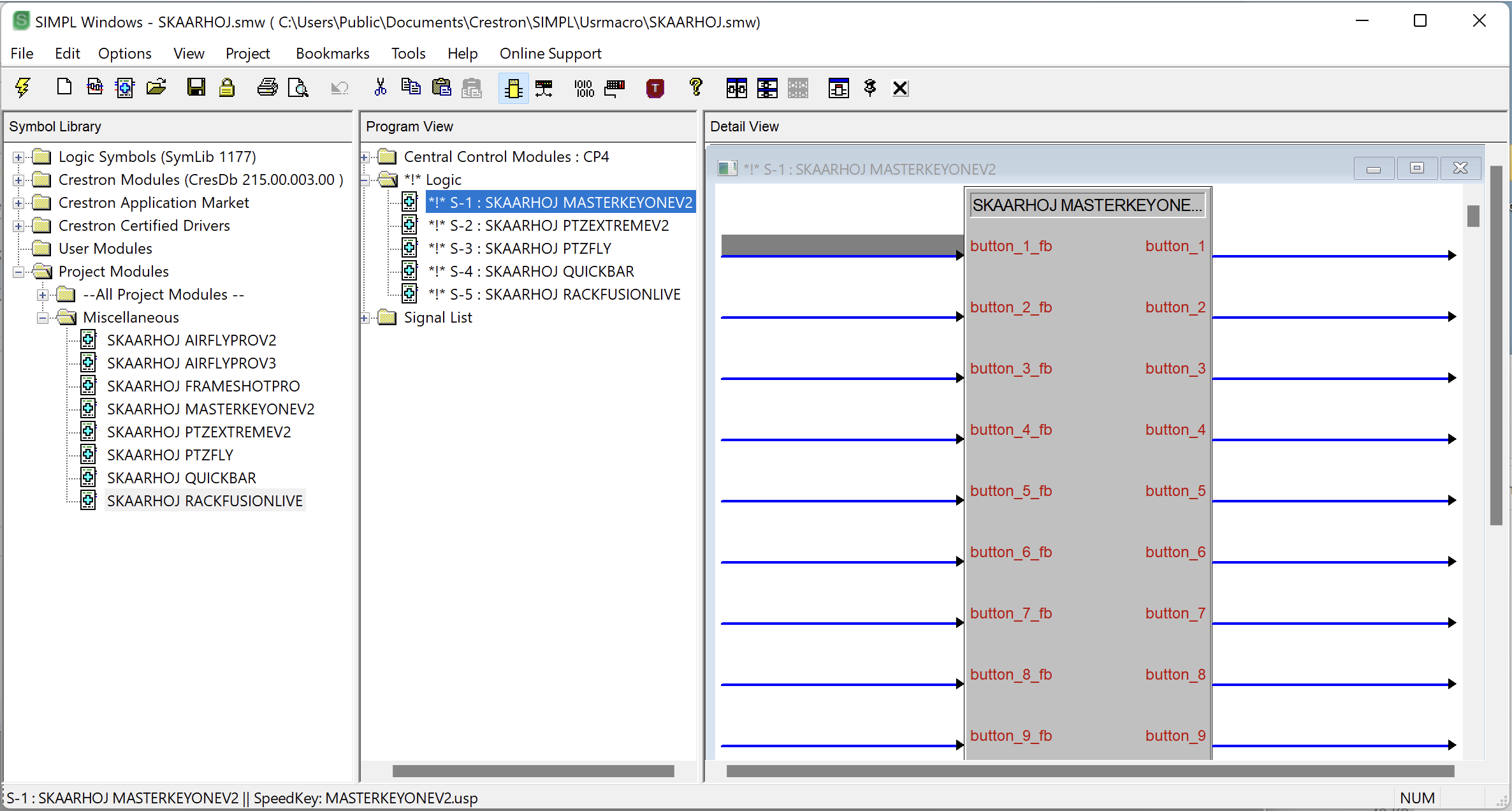
Task: Click the Program View horizontal scrollbar
Action: (x=533, y=771)
